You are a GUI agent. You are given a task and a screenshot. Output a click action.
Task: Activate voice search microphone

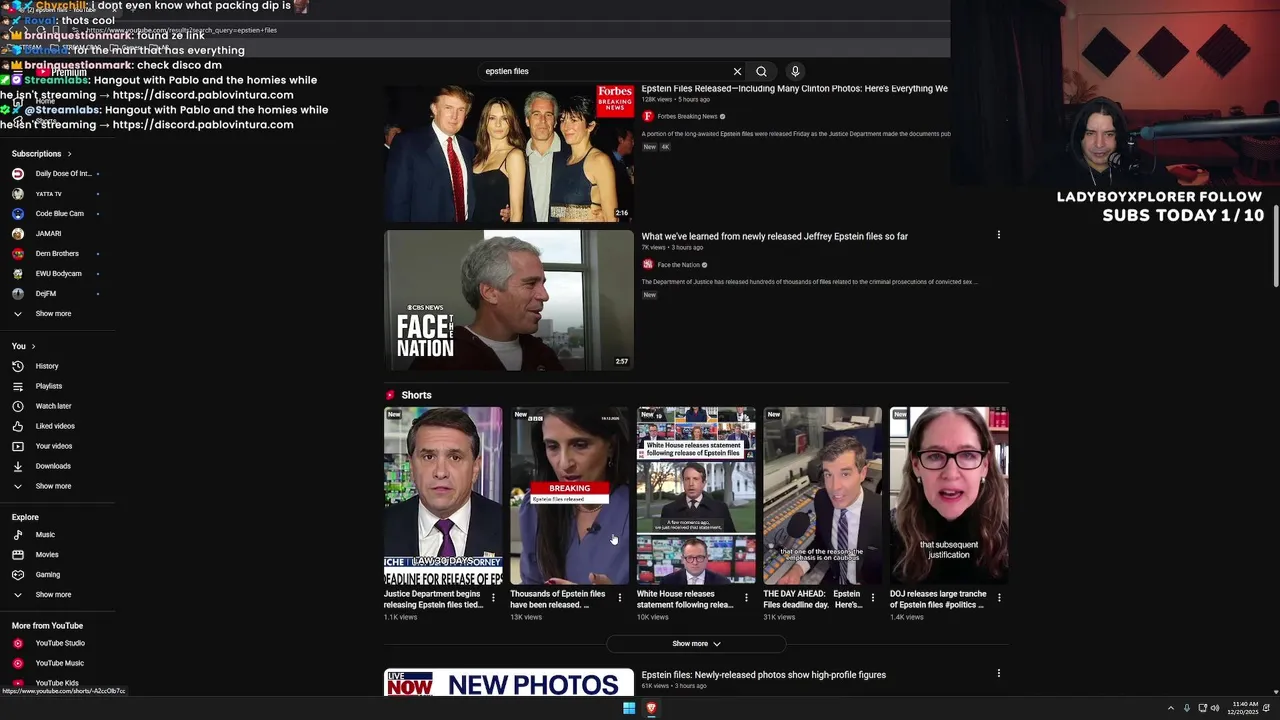[x=795, y=71]
